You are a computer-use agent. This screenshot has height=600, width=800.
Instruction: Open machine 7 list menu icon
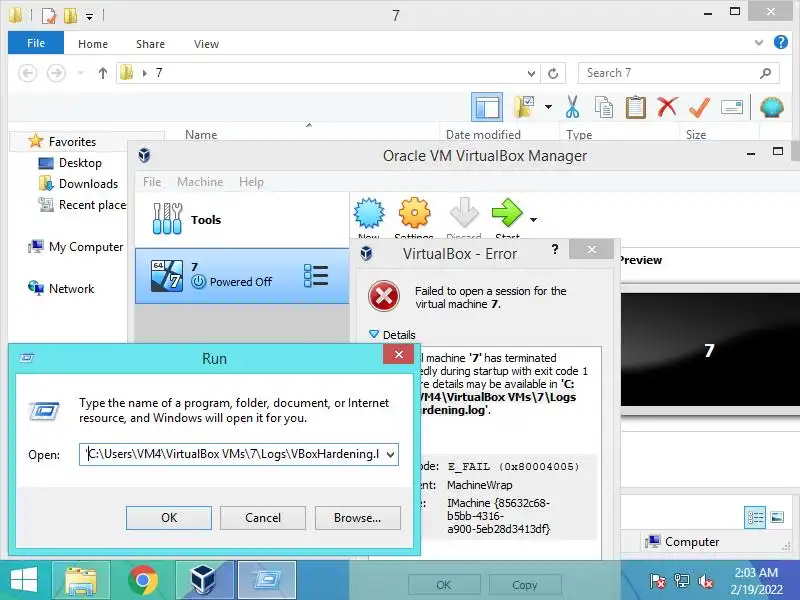tap(316, 276)
